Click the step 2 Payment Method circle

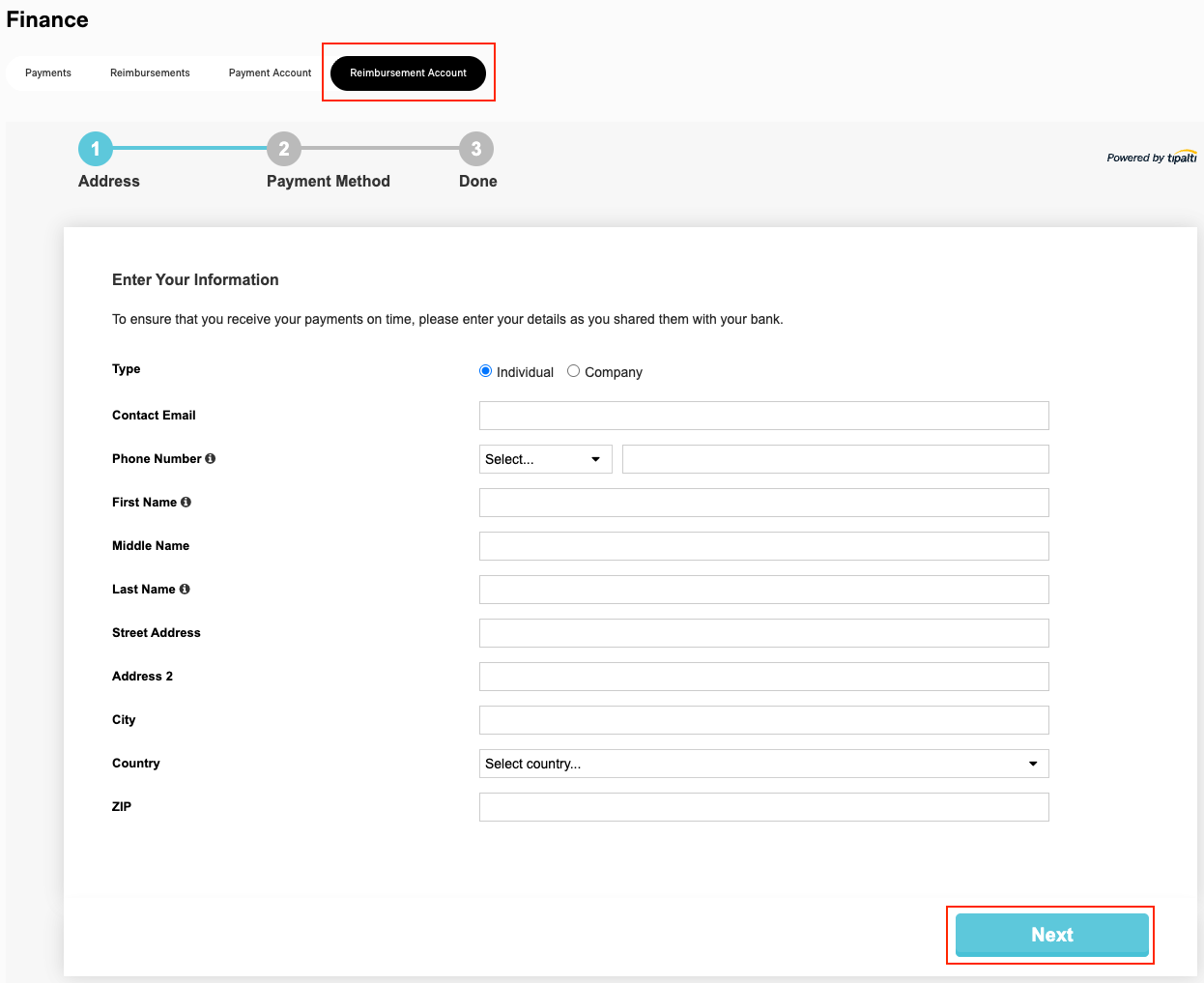[284, 149]
